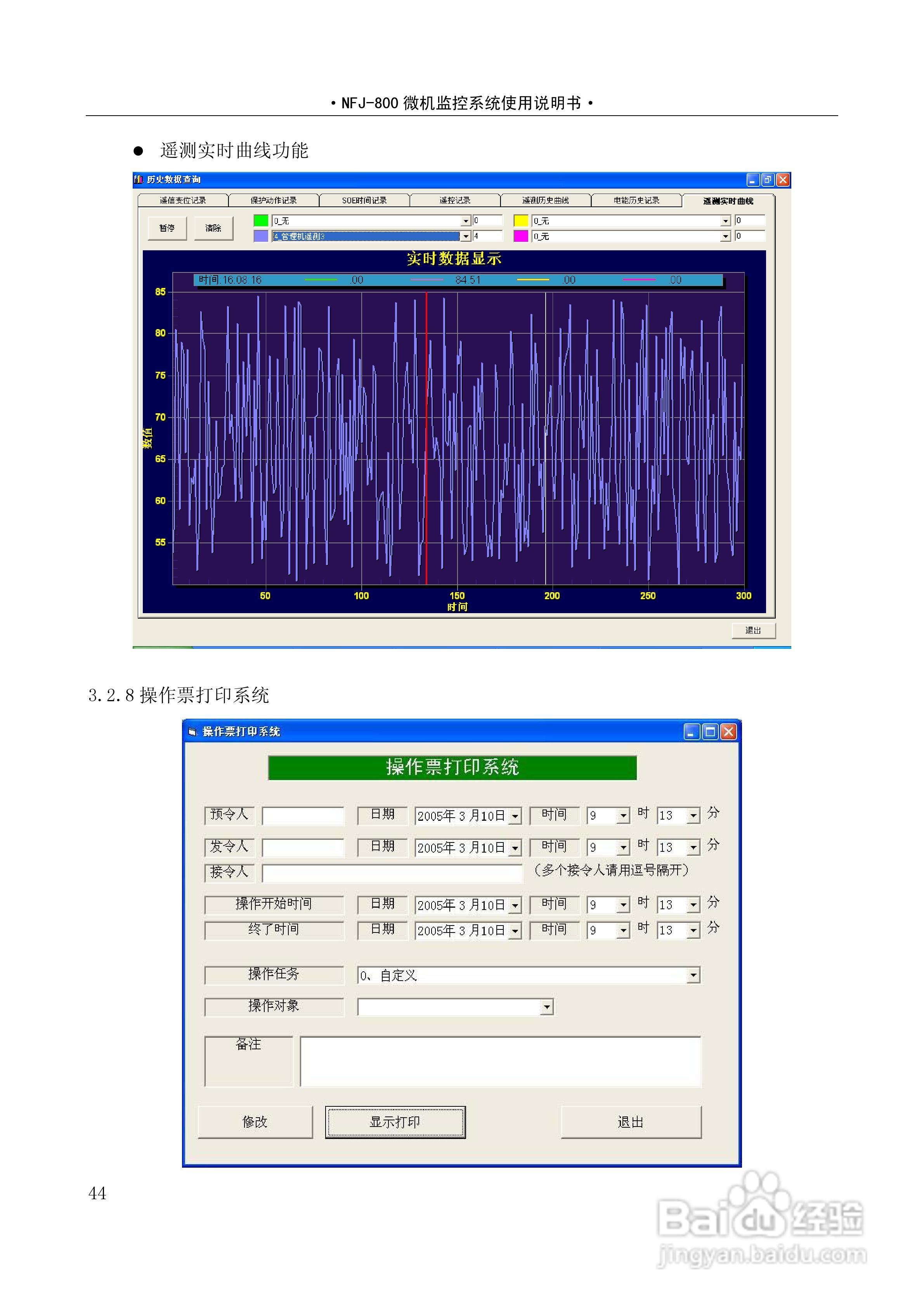Expand the 终了时间 minute dropdown

693,931
